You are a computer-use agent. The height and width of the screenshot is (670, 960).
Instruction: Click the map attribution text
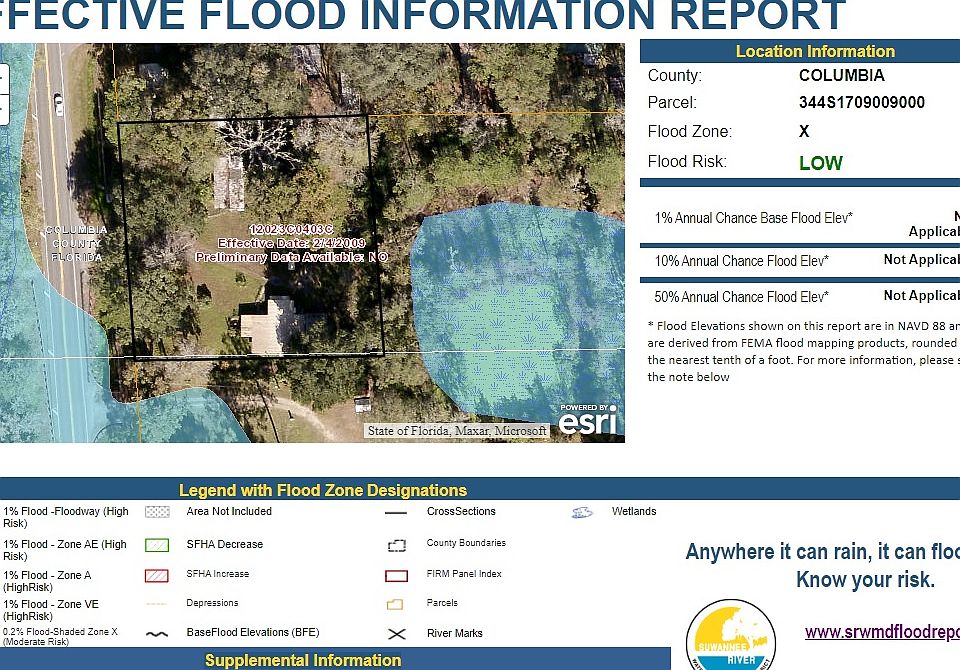click(457, 431)
